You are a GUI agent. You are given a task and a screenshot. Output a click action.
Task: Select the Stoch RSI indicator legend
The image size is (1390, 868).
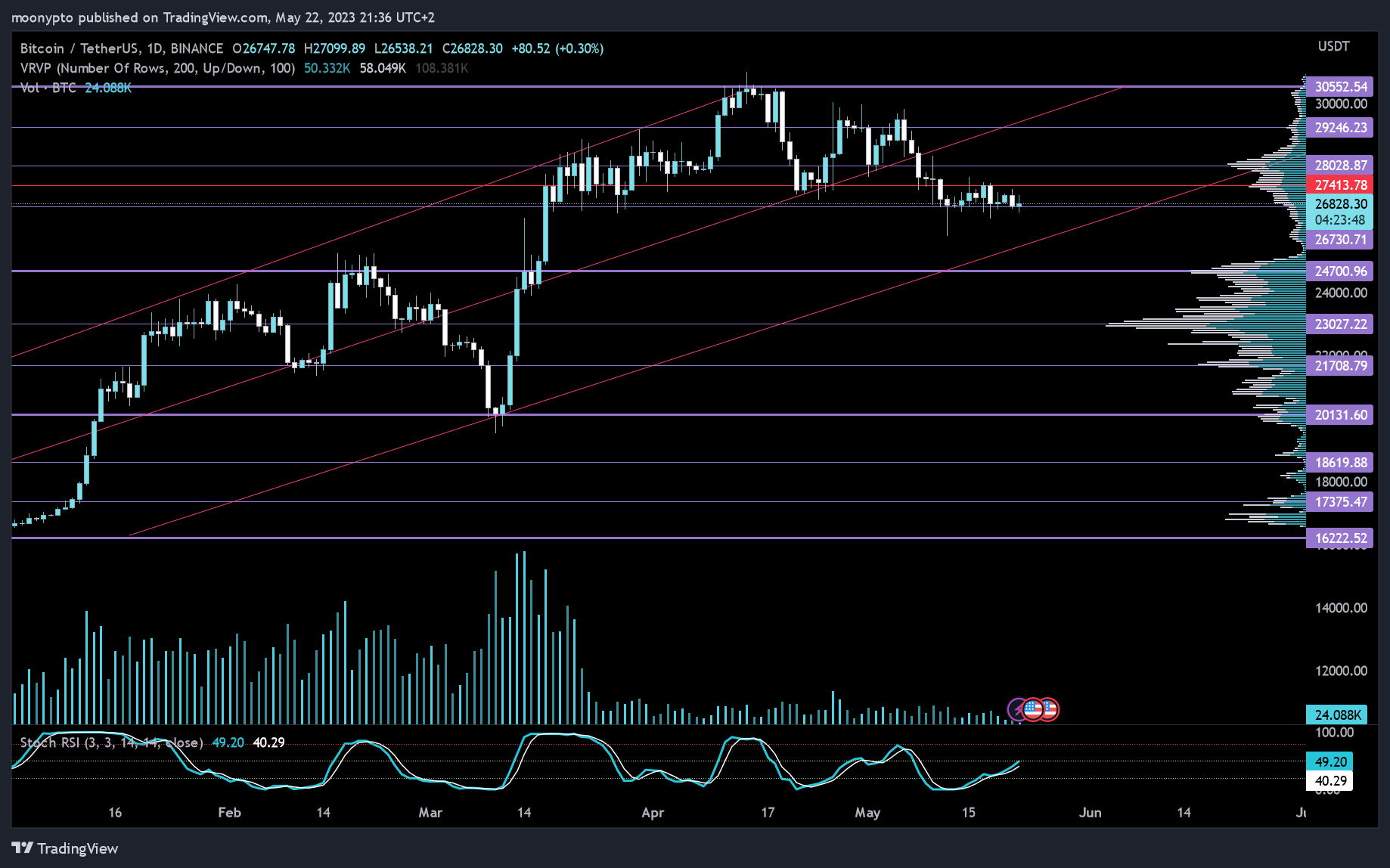click(111, 742)
